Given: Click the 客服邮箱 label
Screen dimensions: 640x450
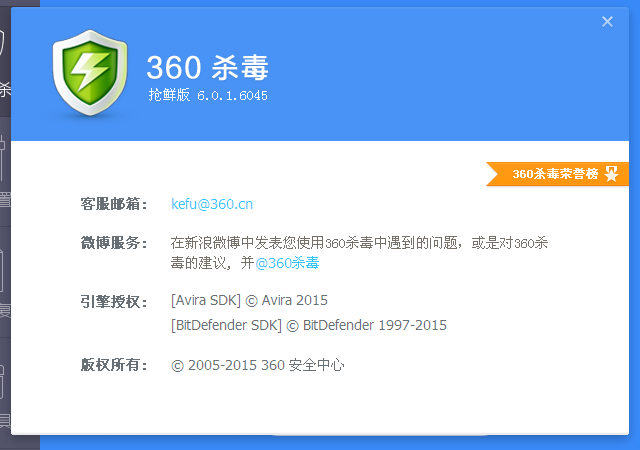Looking at the screenshot, I should [x=114, y=204].
